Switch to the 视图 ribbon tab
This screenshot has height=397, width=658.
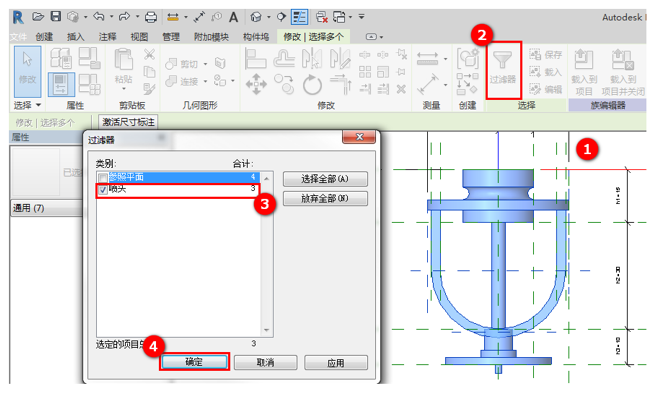139,37
